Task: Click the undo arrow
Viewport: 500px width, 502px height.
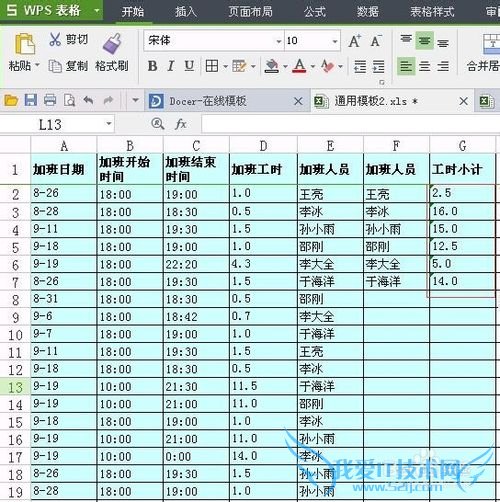Action: point(88,100)
